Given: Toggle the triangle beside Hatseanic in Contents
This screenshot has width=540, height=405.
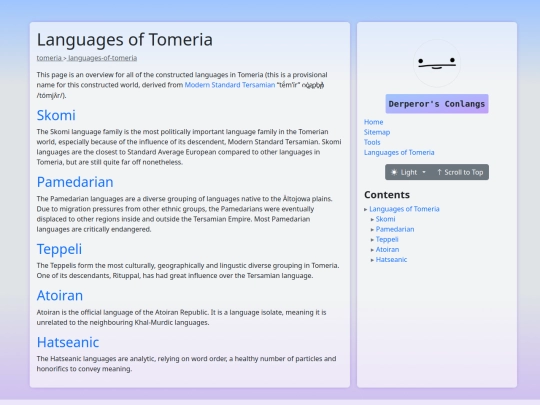Looking at the screenshot, I should (372, 260).
